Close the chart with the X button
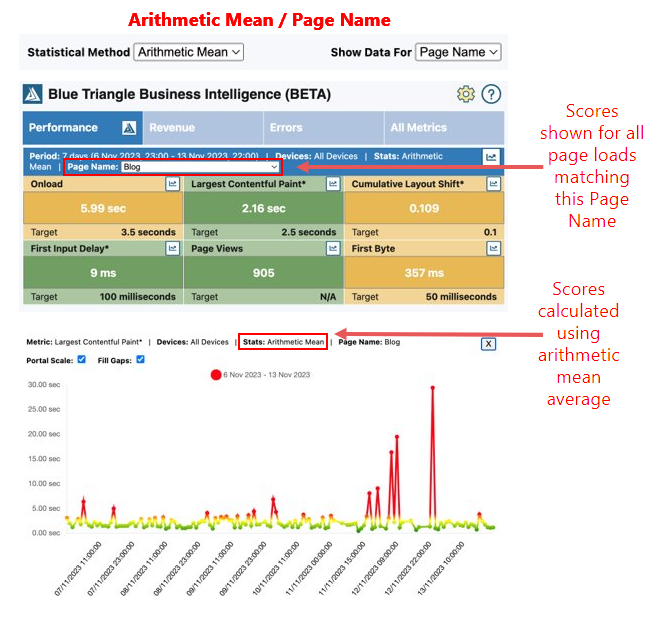Image resolution: width=654 pixels, height=624 pixels. tap(488, 344)
